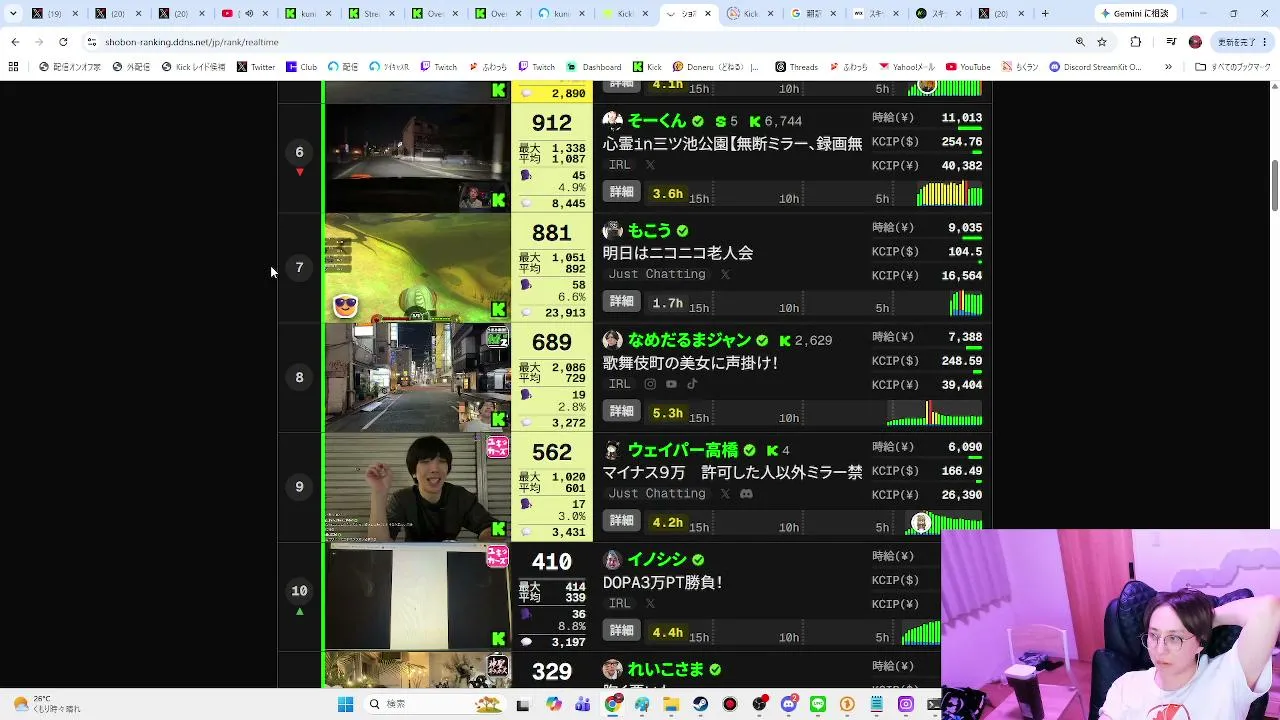Open Steam from taskbar
Image resolution: width=1280 pixels, height=720 pixels.
tap(701, 704)
